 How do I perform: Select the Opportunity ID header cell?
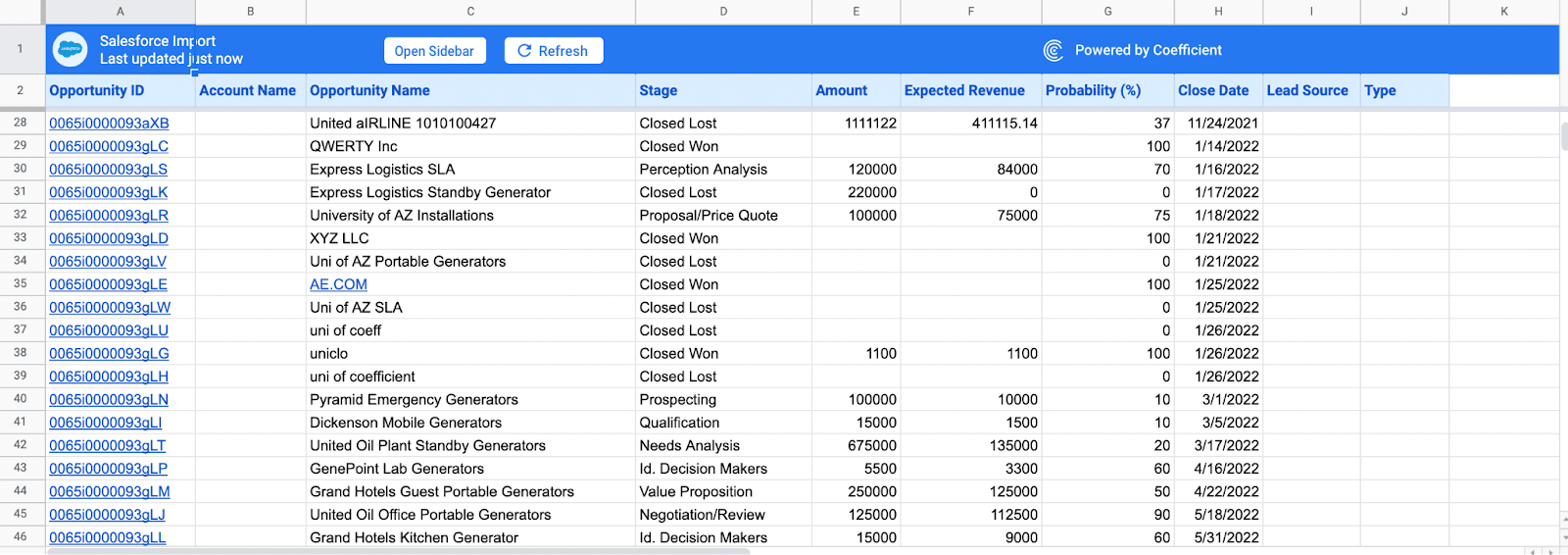coord(121,90)
